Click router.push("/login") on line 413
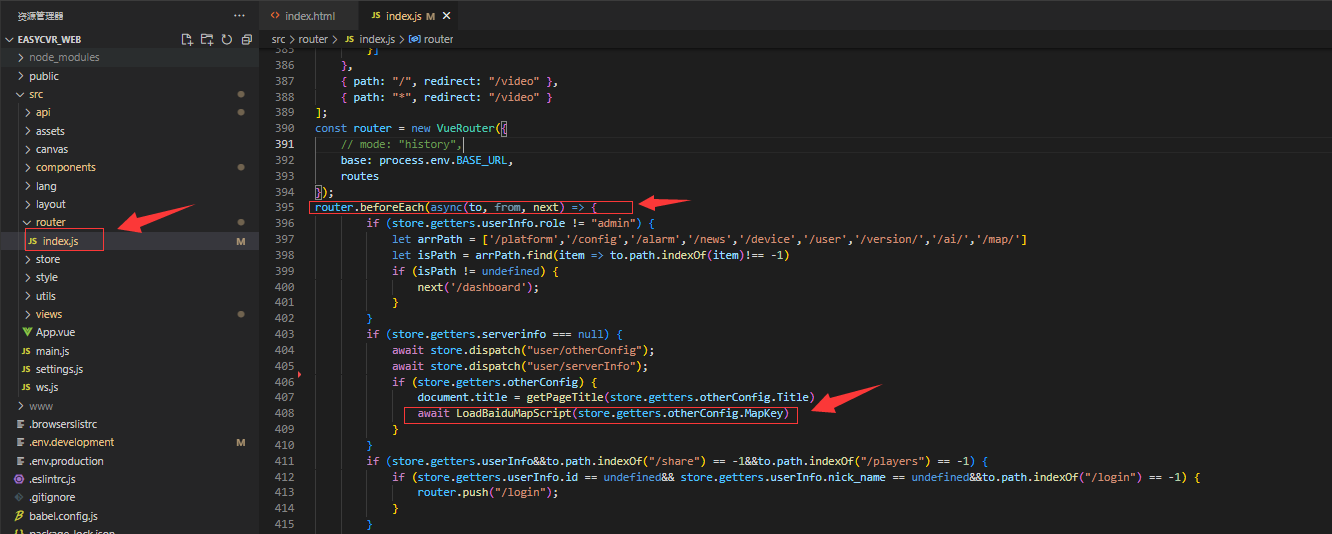1332x534 pixels. tap(487, 492)
